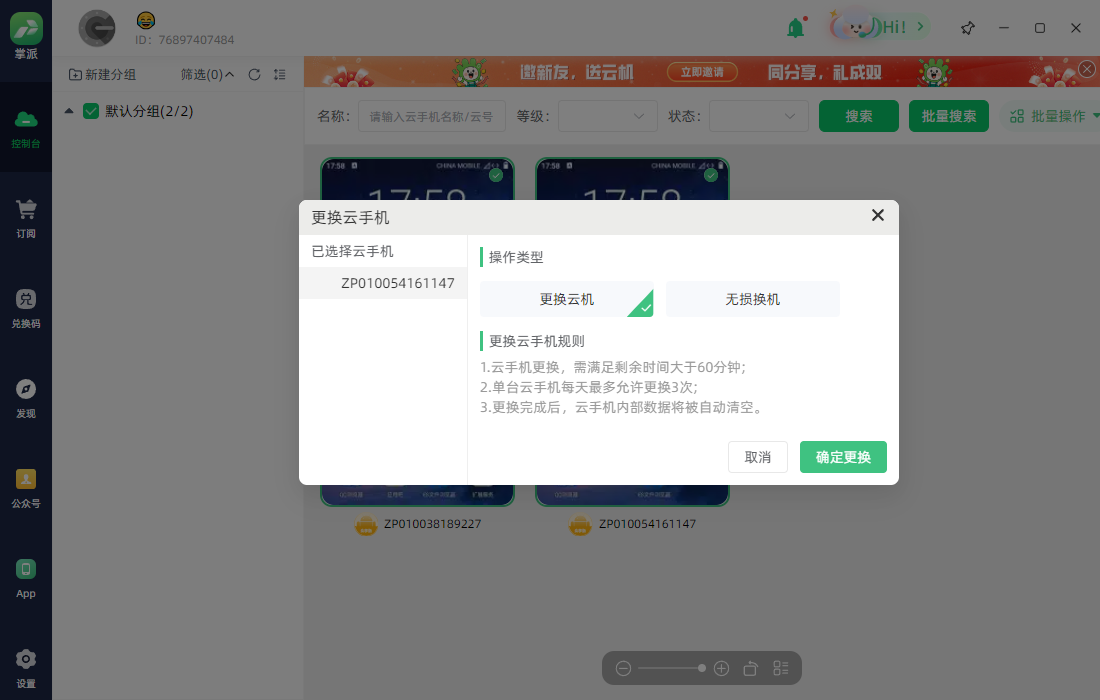Close the 更换云手机 dialog
The width and height of the screenshot is (1100, 700).
pyautogui.click(x=878, y=215)
